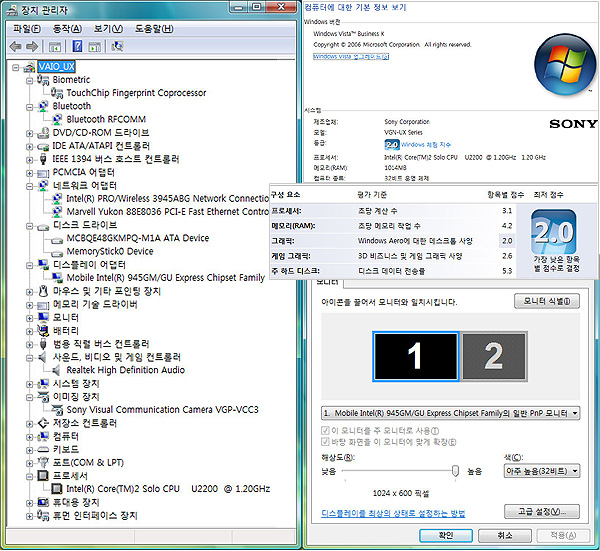Open the 동작(A) menu
600x551 pixels.
67,29
